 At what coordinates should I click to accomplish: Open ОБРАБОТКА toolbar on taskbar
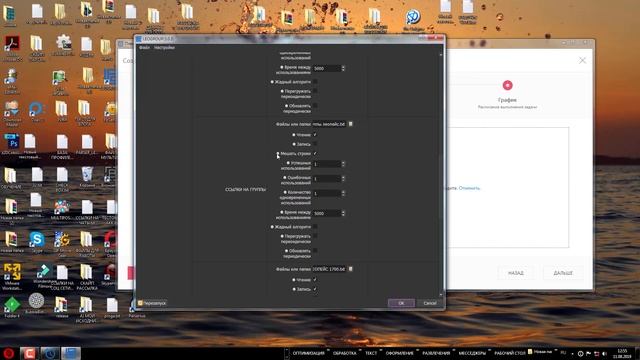(x=344, y=353)
